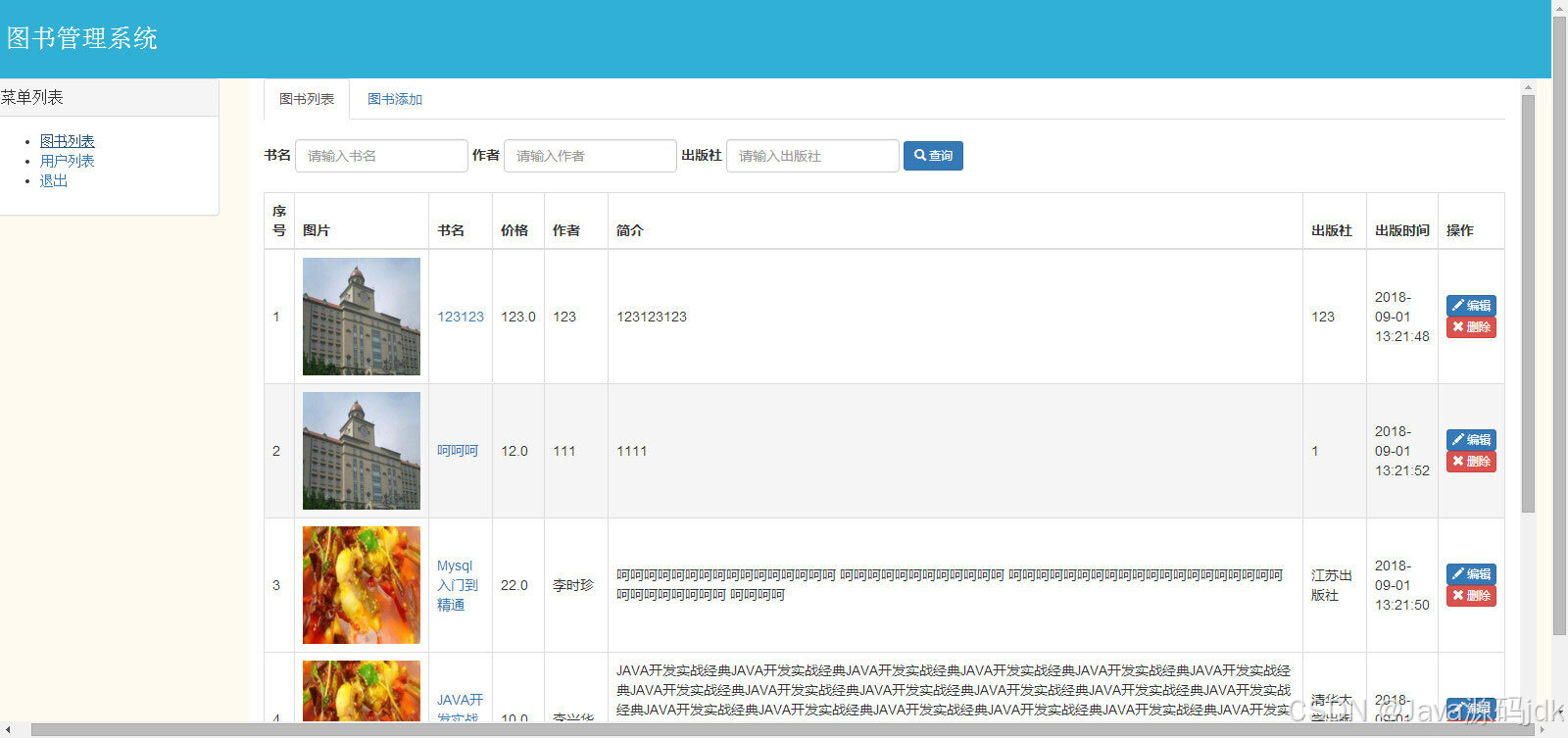The width and height of the screenshot is (1568, 738).
Task: Open the Mysql入门到精通 book link
Action: click(x=458, y=585)
